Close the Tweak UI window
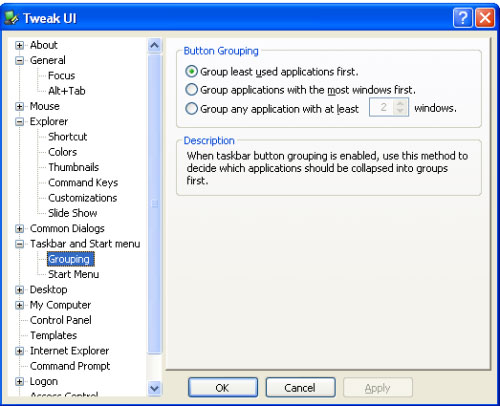500x406 pixels. point(485,18)
